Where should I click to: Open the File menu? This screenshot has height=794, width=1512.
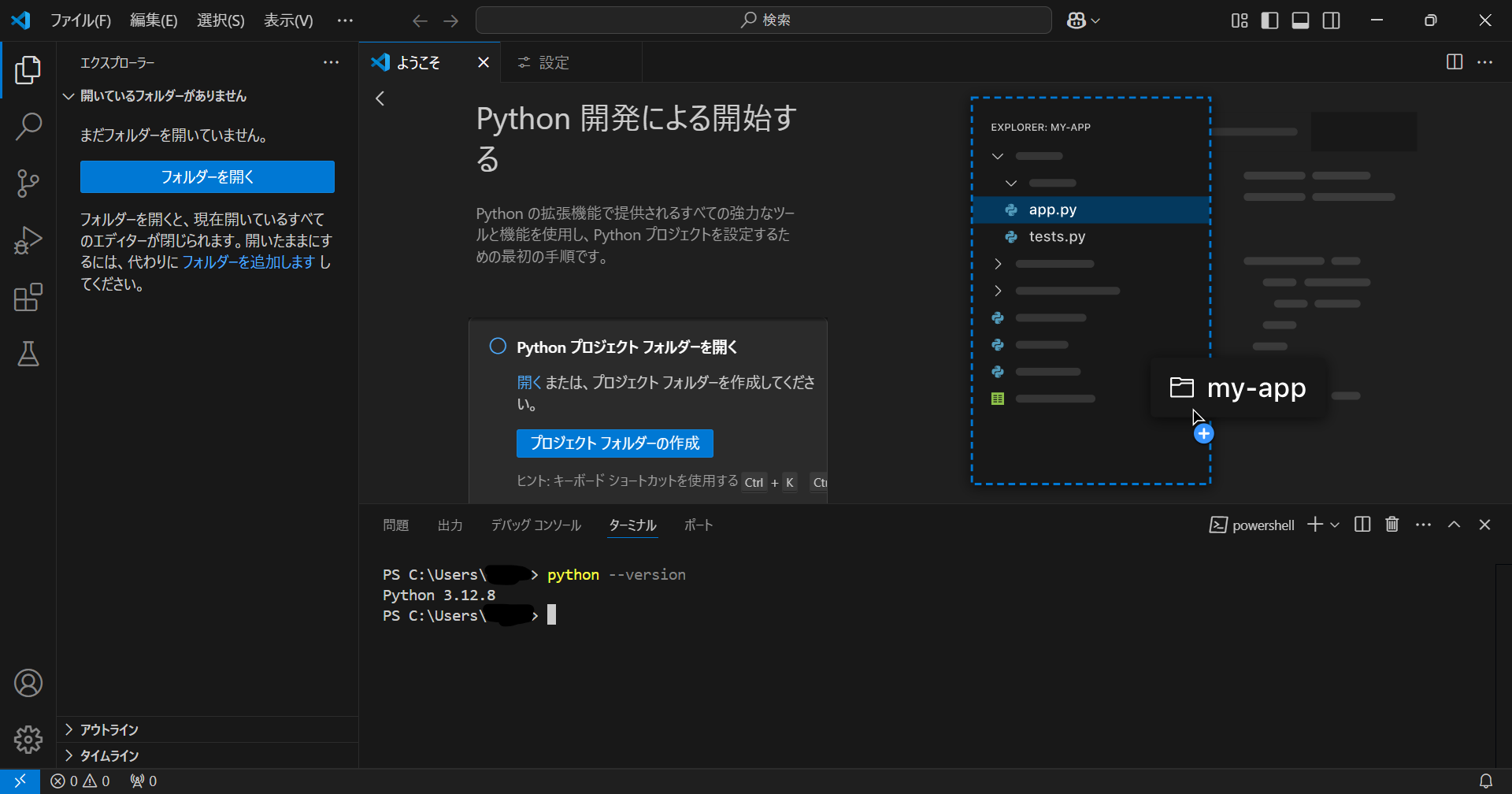(x=80, y=20)
